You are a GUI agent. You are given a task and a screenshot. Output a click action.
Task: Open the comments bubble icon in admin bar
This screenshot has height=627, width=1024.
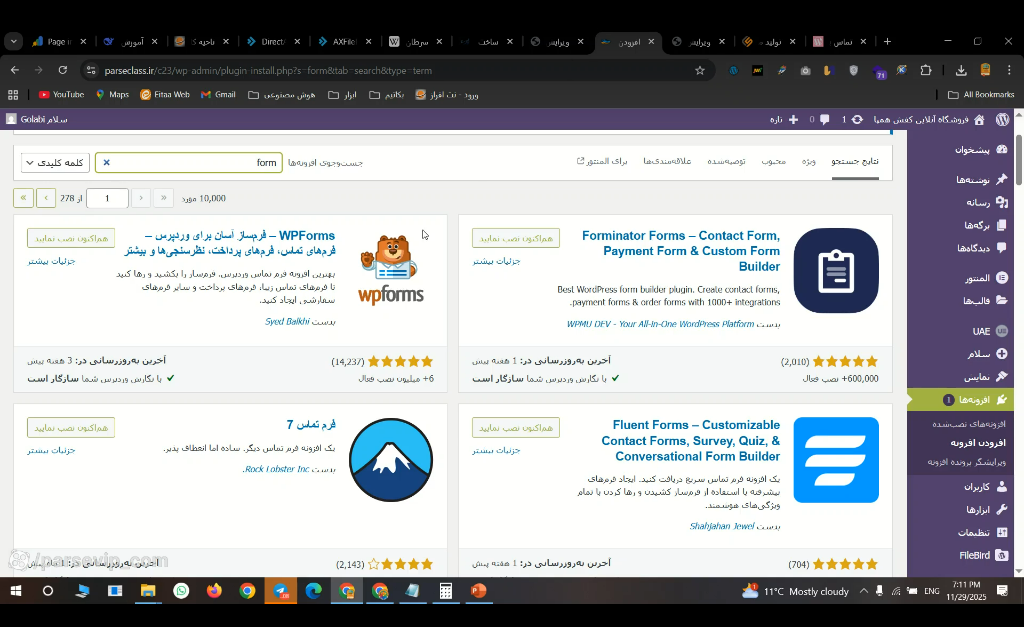tap(825, 120)
